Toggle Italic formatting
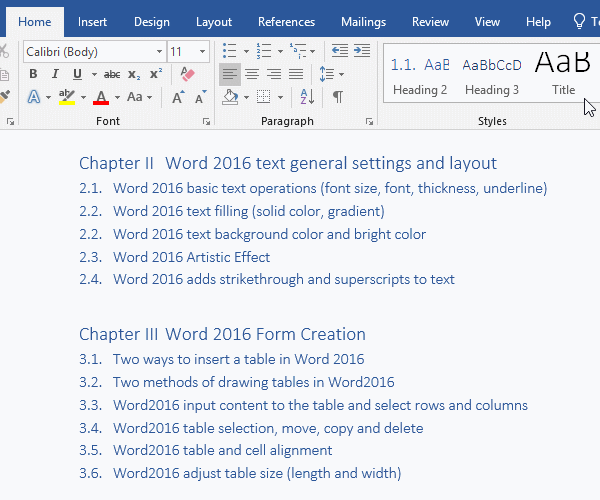Viewport: 600px width, 500px height. tap(55, 73)
